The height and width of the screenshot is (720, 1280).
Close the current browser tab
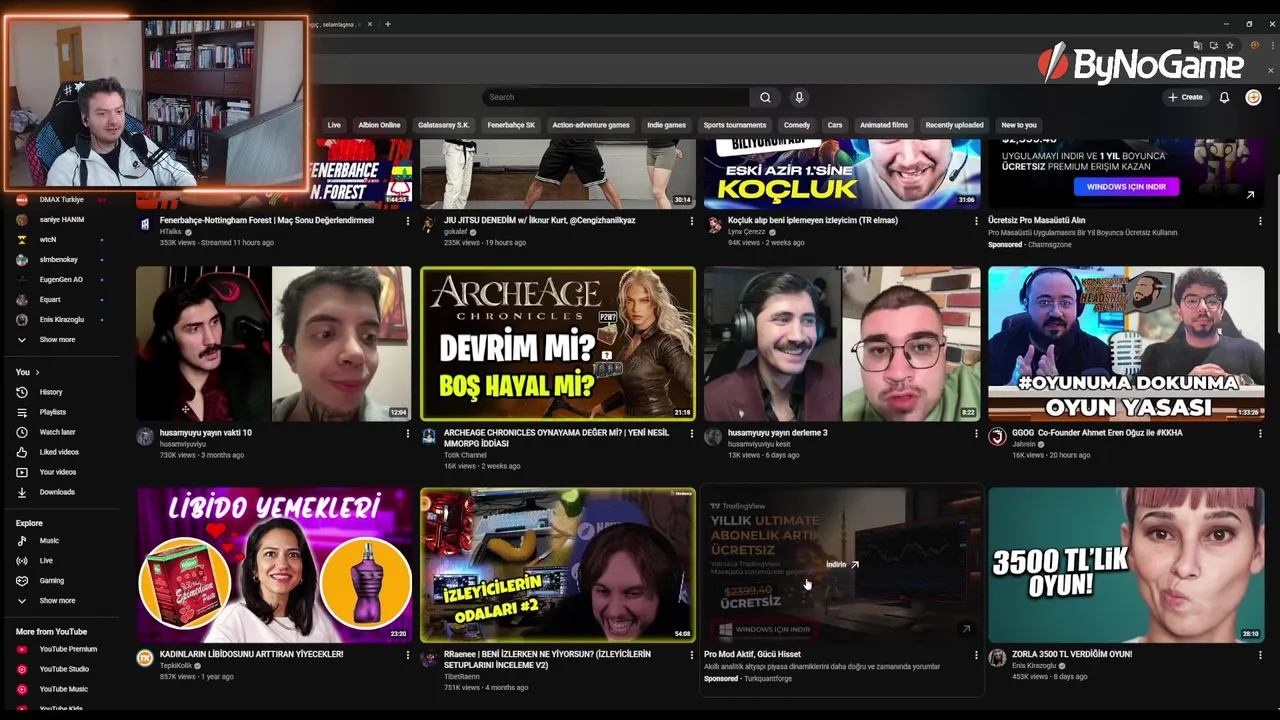click(x=370, y=24)
